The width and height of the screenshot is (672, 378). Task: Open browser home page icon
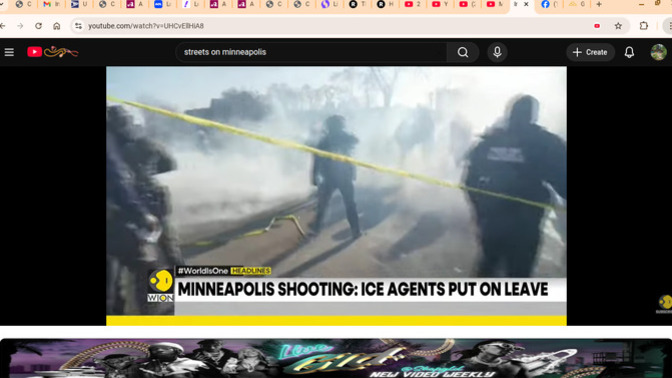57,26
